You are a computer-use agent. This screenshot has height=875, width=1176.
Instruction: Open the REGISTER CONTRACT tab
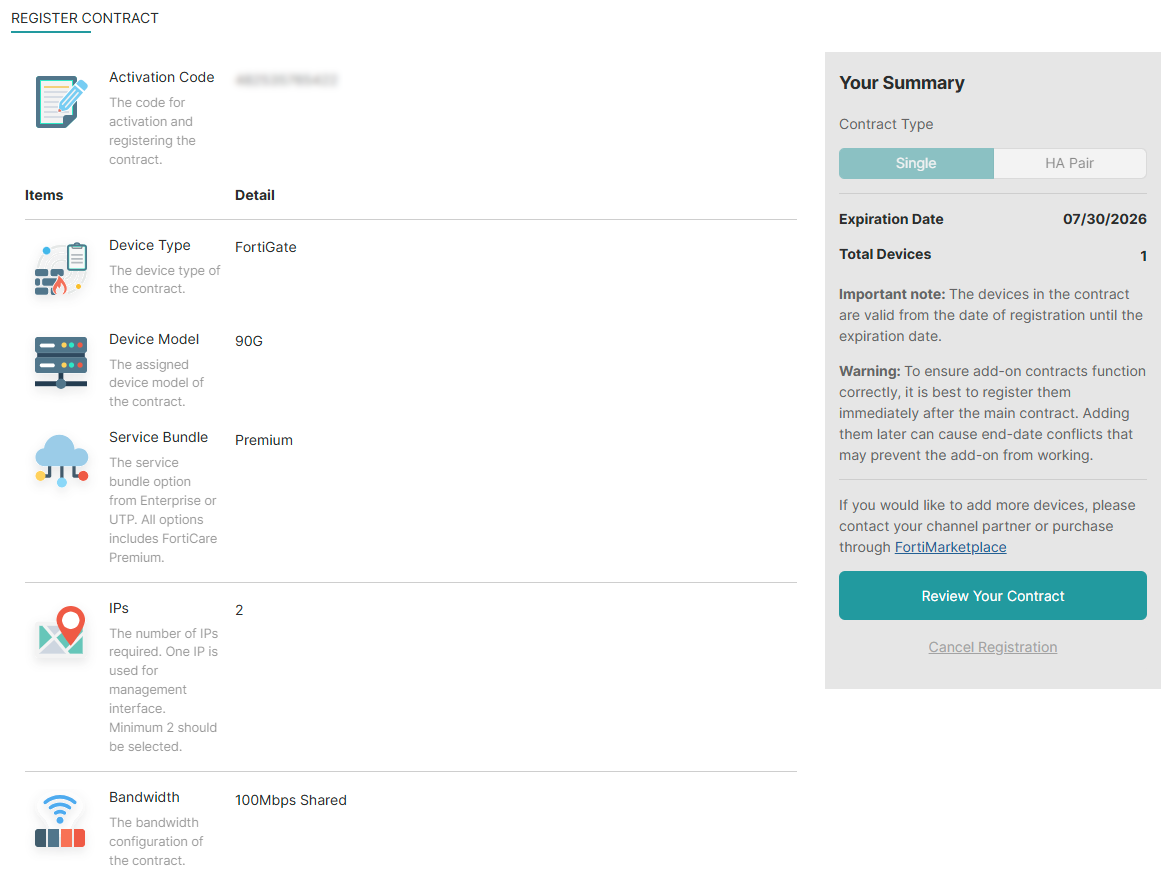click(85, 18)
